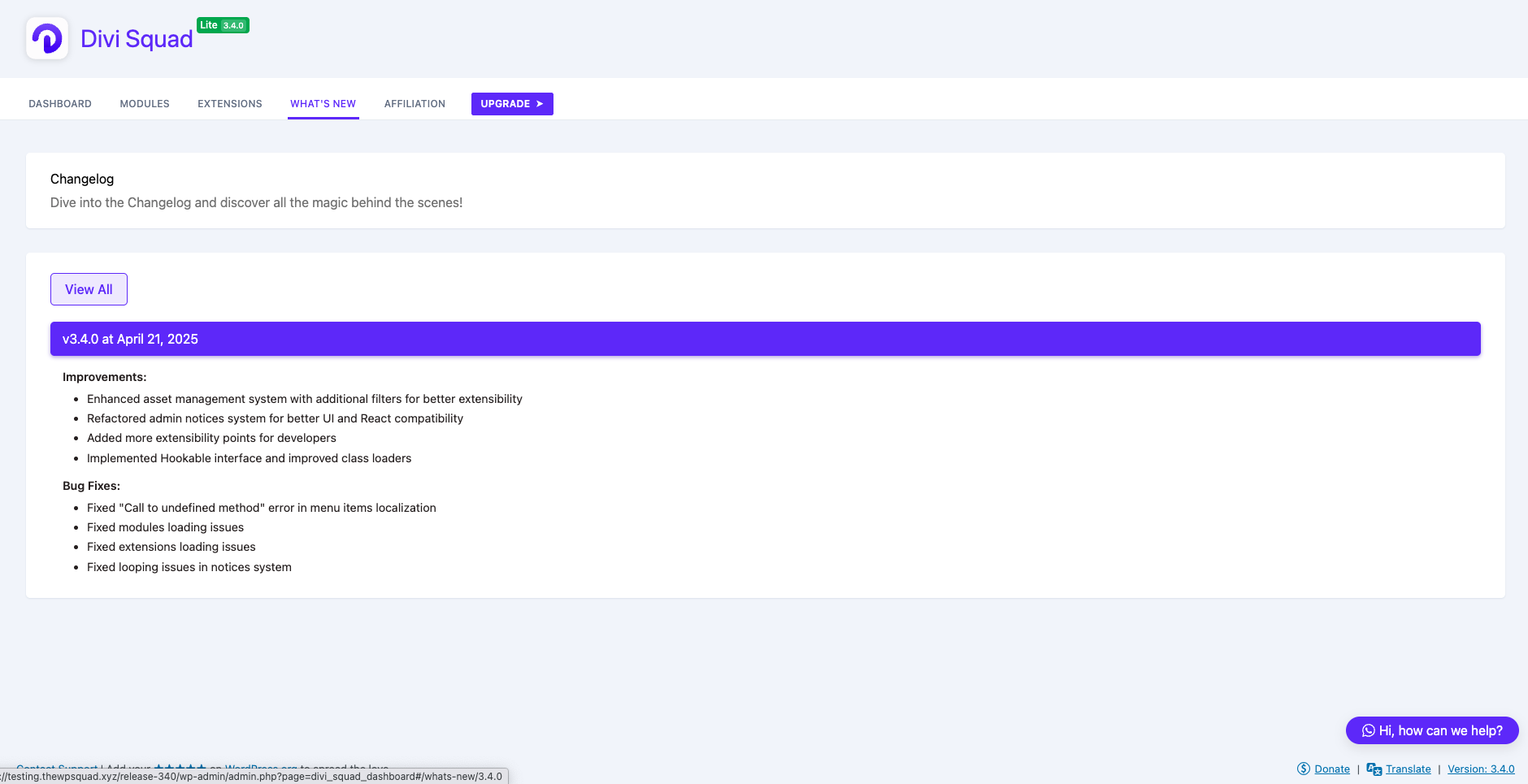Click 'Refactored admin notices system' item
The image size is (1528, 784).
click(275, 418)
